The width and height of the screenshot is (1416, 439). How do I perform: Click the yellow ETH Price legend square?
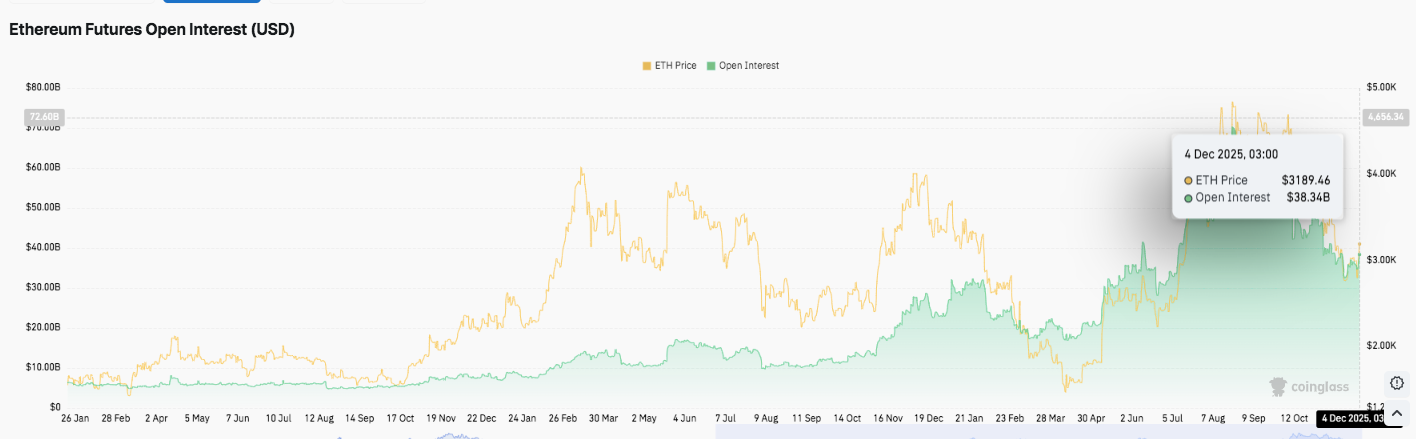tap(646, 66)
